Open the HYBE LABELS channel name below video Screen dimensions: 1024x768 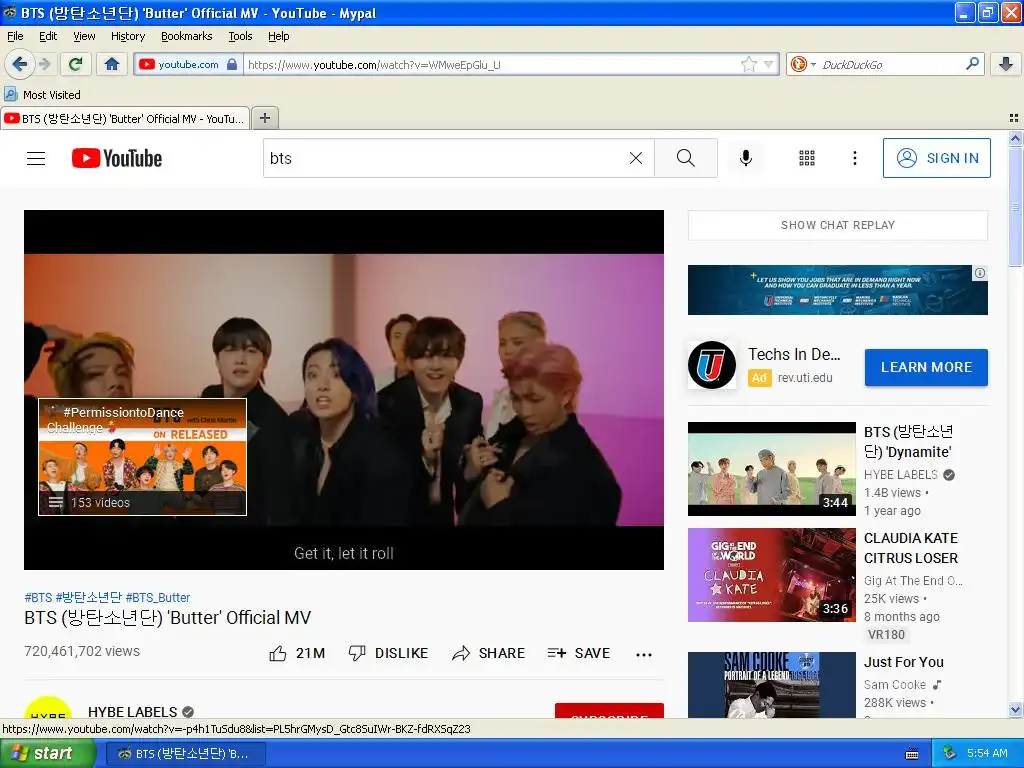(133, 711)
